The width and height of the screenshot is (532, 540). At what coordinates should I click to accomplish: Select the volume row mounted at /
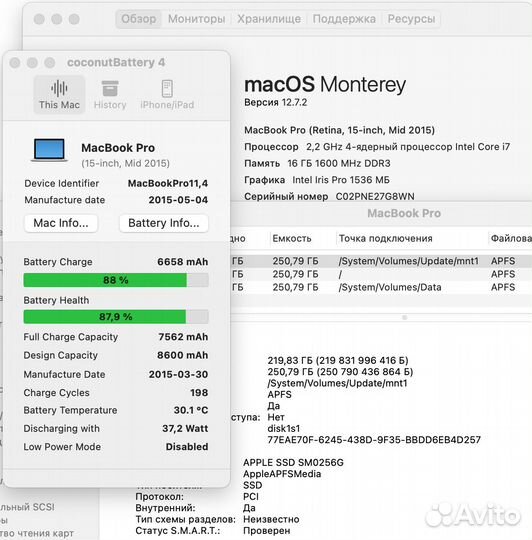point(380,274)
